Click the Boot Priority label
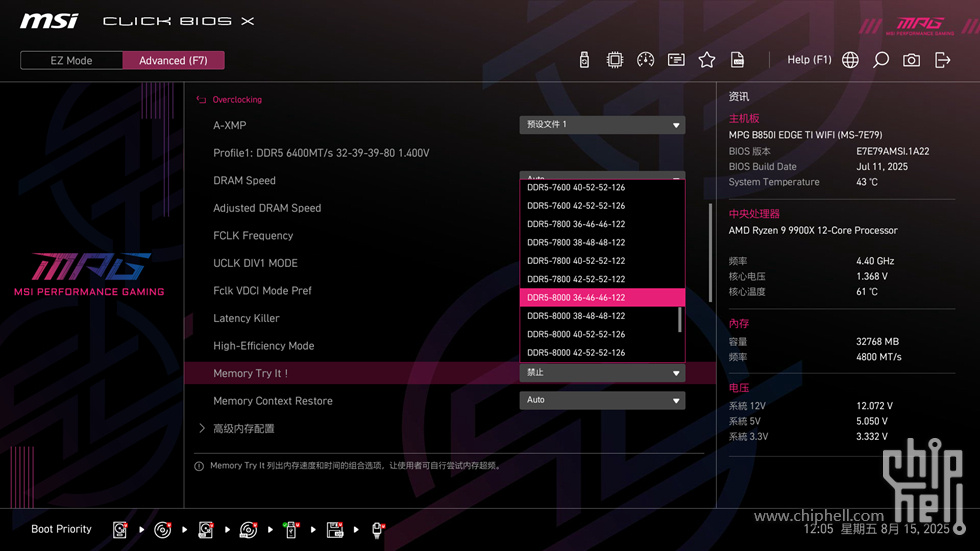 [61, 529]
